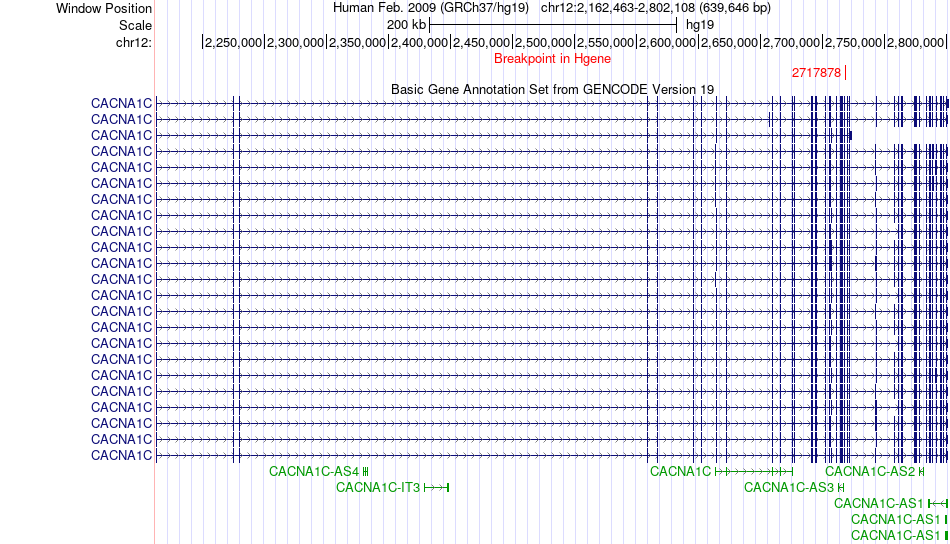Click the breakpoint tick mark beside 2717878

coord(846,73)
